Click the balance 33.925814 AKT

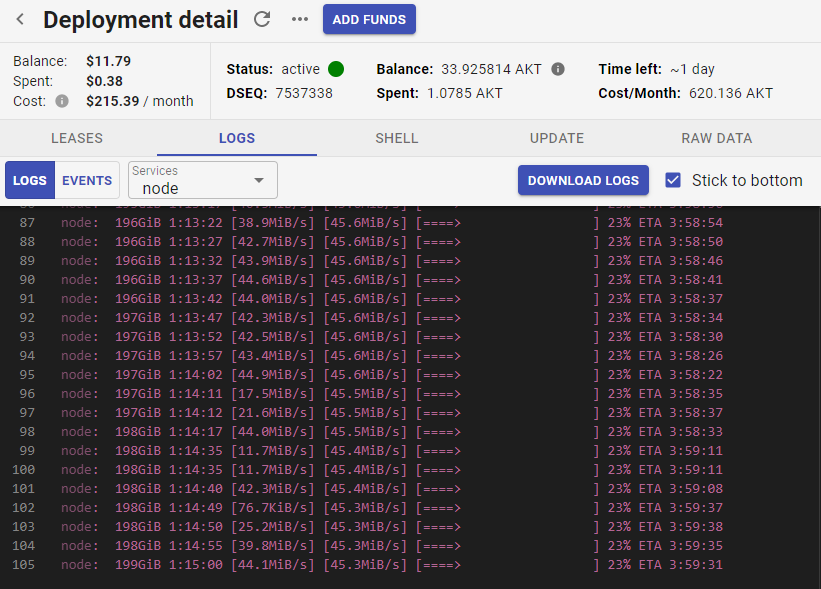(x=491, y=69)
